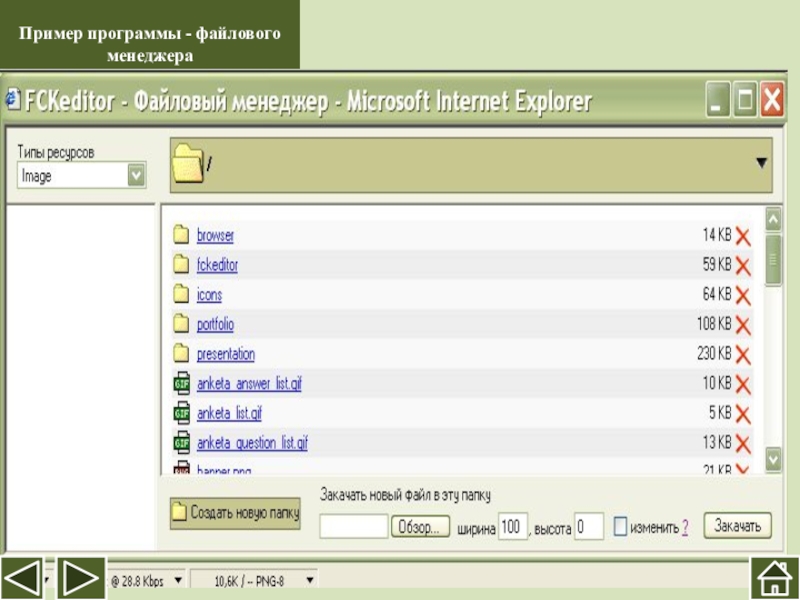Open the Типы ресурсов Image dropdown
Image resolution: width=800 pixels, height=600 pixels.
pyautogui.click(x=82, y=176)
